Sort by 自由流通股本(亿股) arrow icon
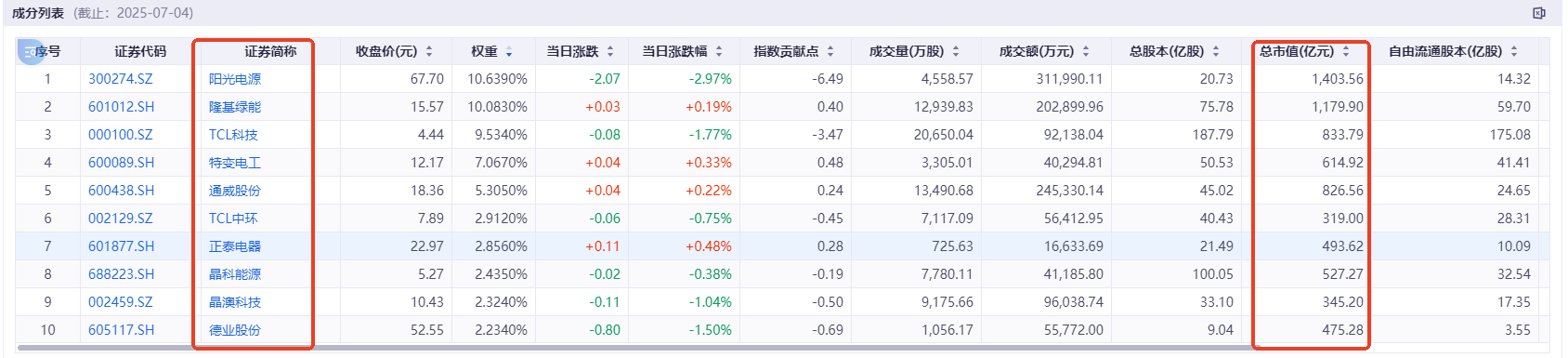The image size is (1568, 358). click(1514, 51)
